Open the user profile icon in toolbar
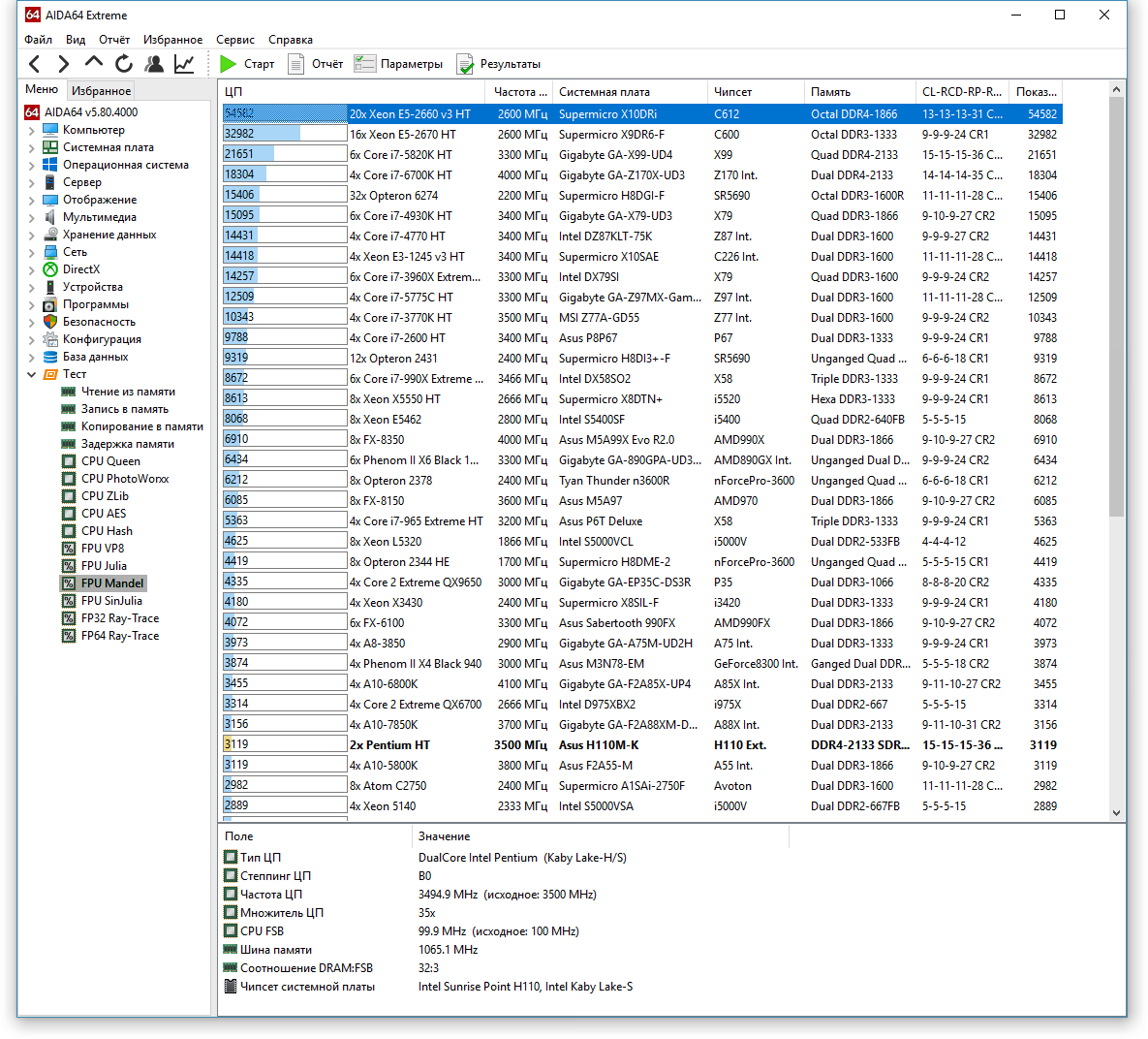Viewport: 1148px width, 1039px height. 154,65
